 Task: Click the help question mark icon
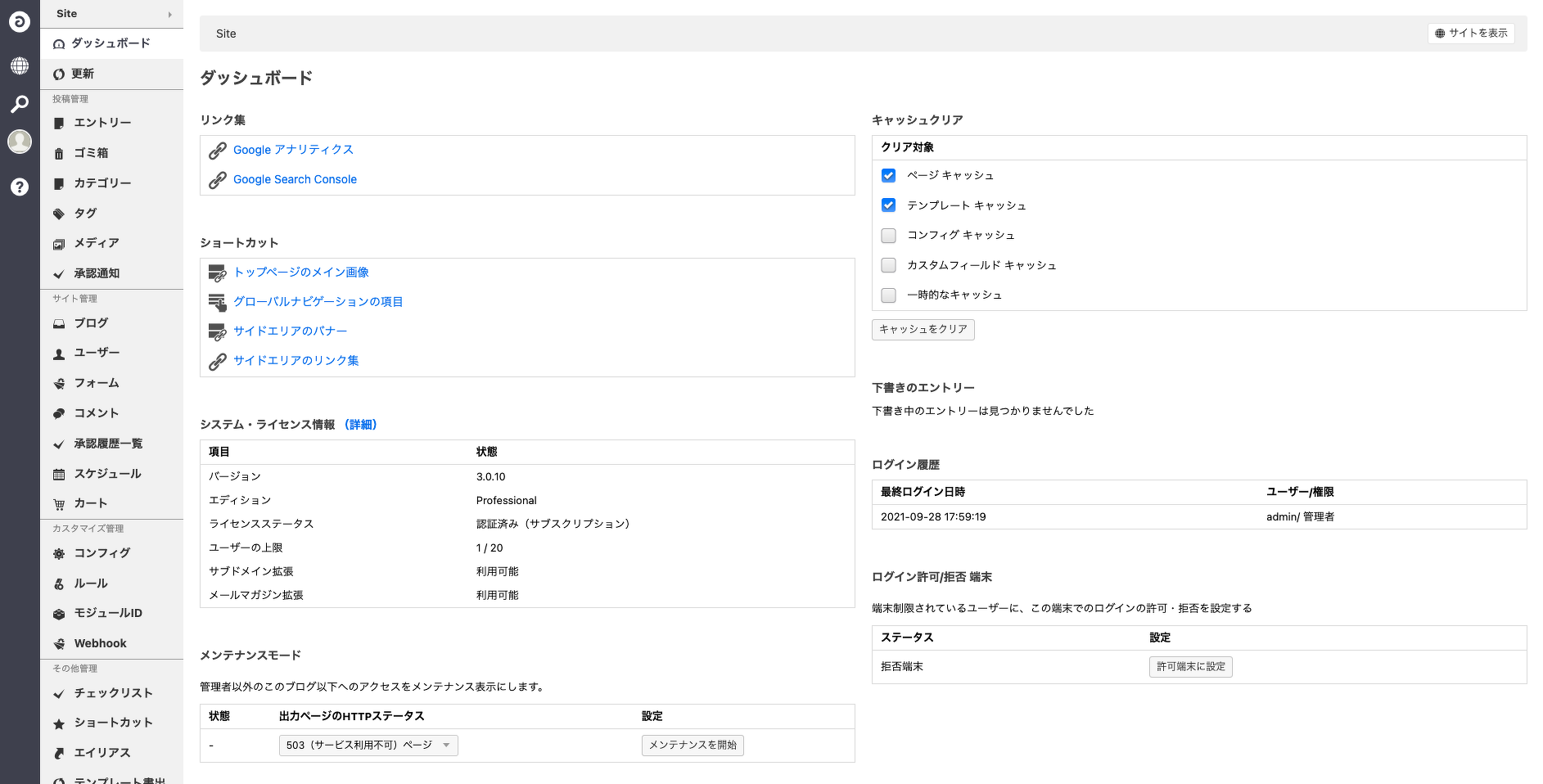pyautogui.click(x=20, y=187)
